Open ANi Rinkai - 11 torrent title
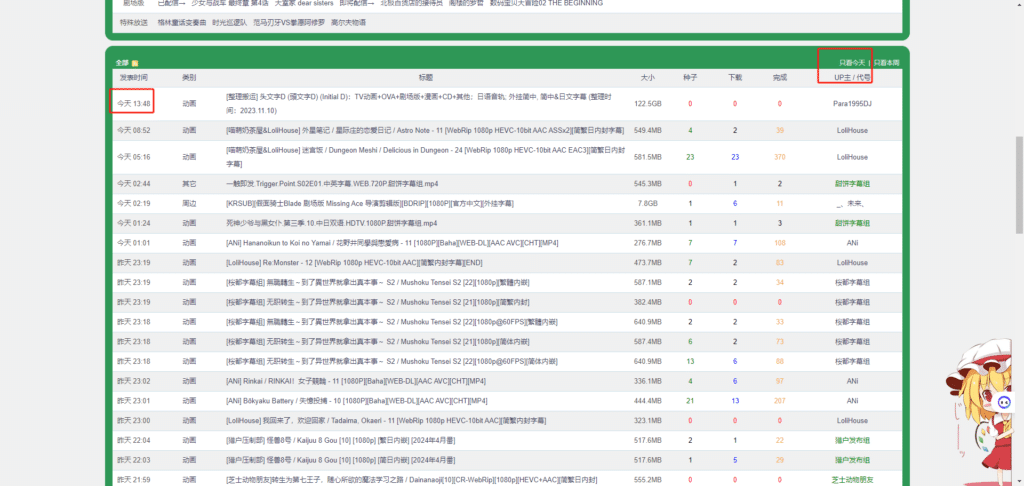Image resolution: width=1024 pixels, height=486 pixels. click(x=357, y=381)
